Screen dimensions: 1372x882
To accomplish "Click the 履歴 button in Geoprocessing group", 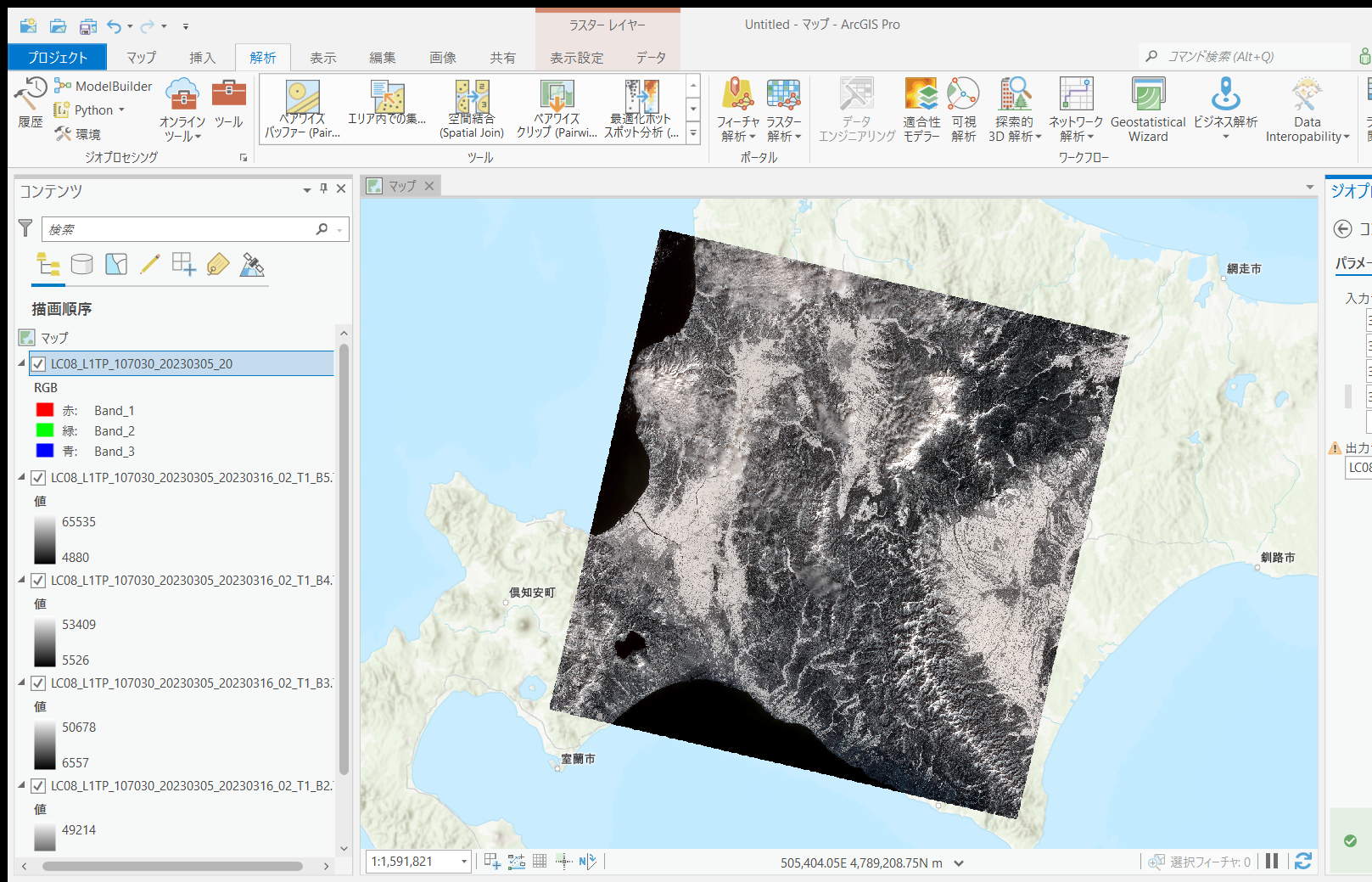I will [x=31, y=104].
